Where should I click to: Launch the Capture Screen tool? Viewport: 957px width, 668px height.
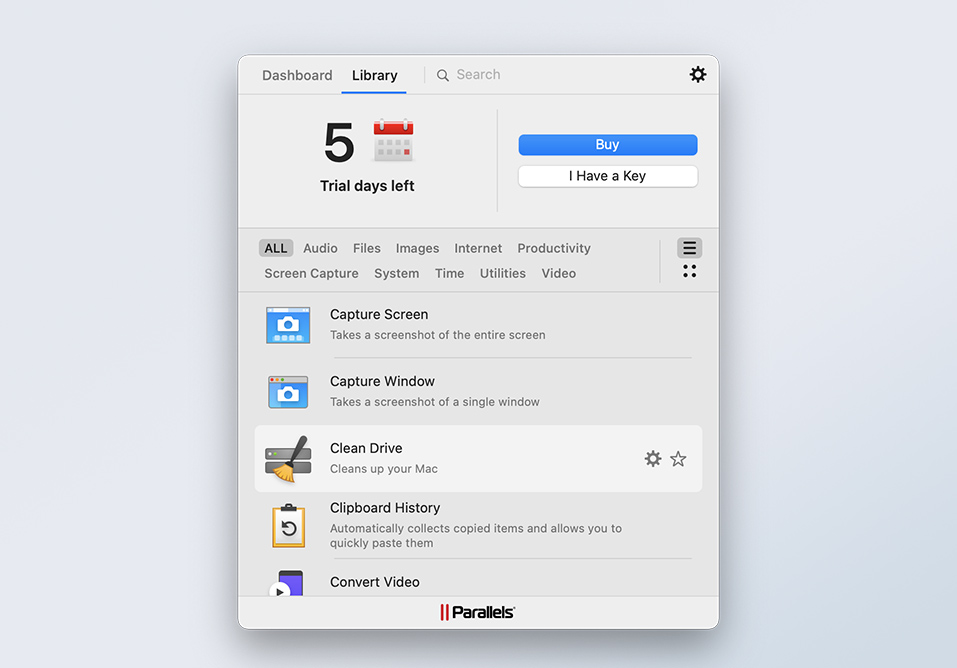379,314
